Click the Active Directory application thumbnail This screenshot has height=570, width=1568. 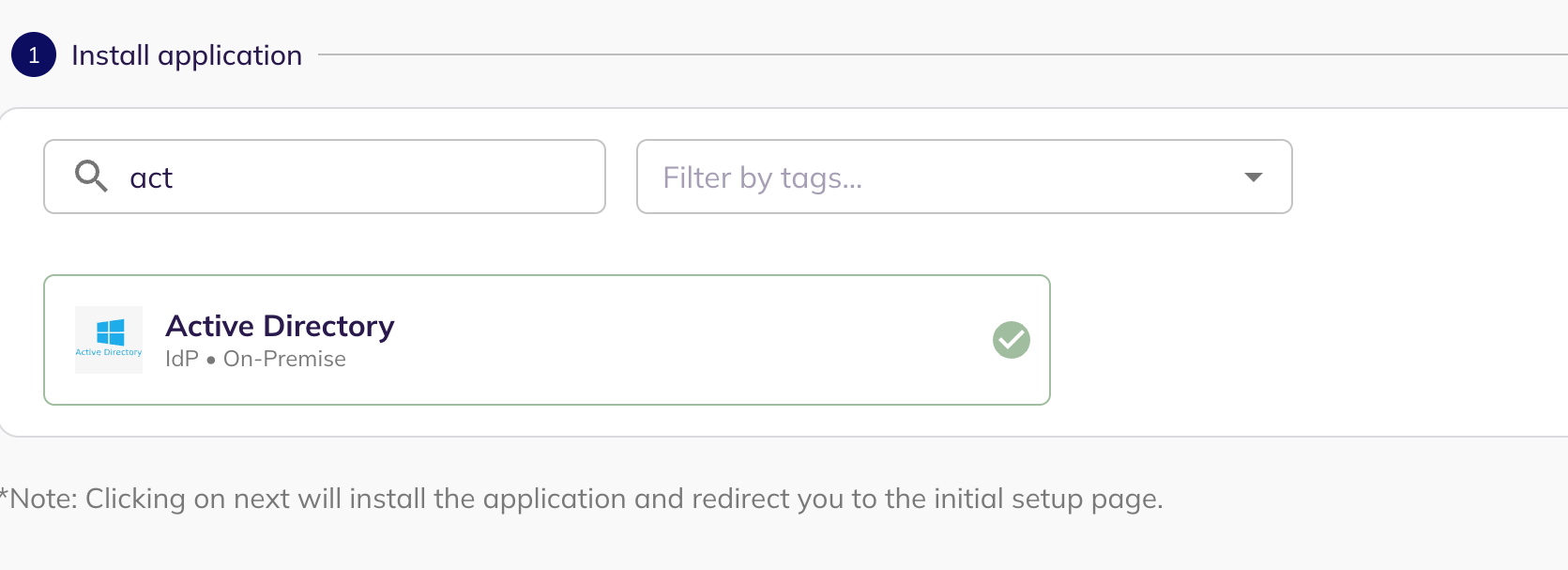click(109, 340)
